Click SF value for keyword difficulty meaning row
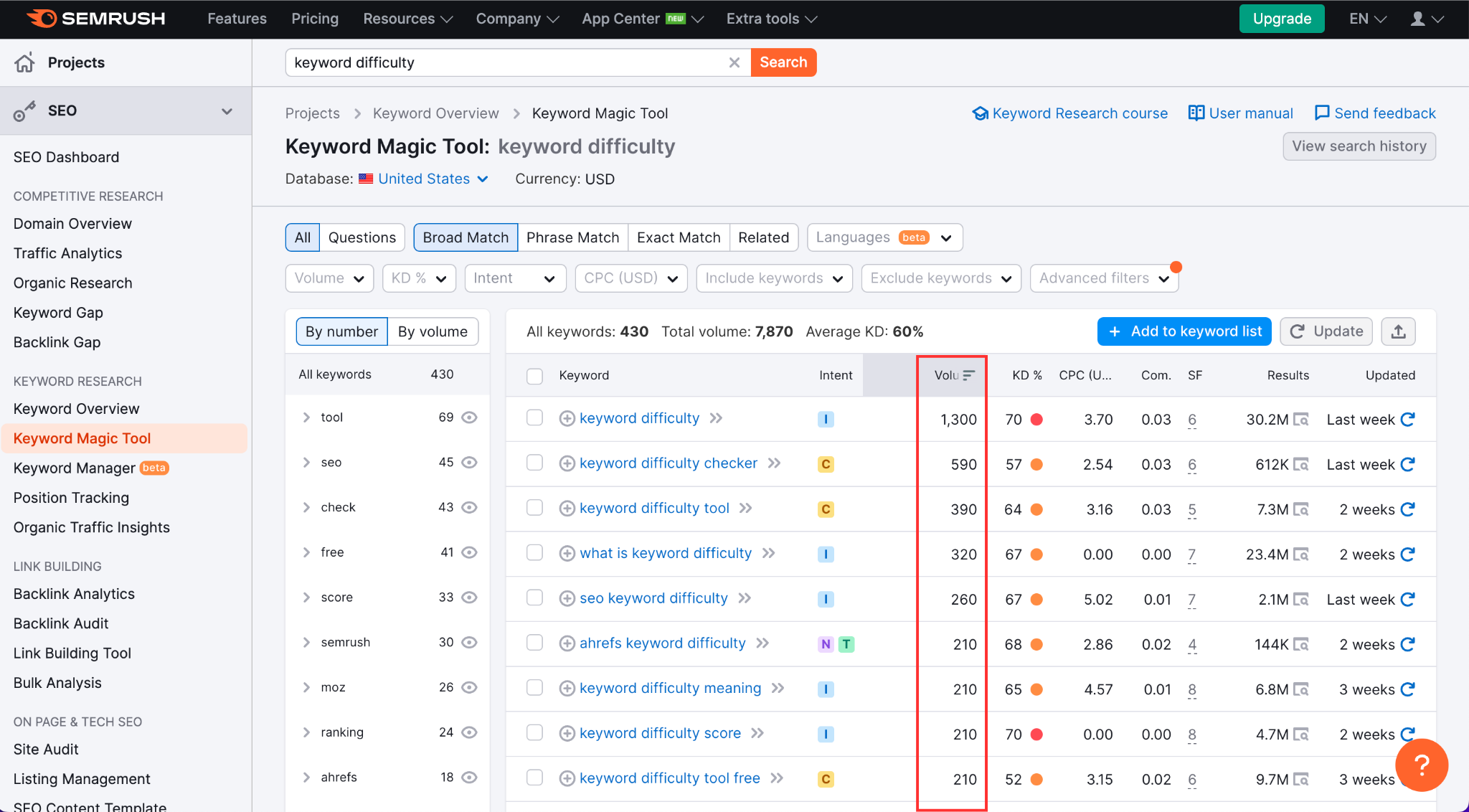This screenshot has height=812, width=1469. click(x=1192, y=690)
